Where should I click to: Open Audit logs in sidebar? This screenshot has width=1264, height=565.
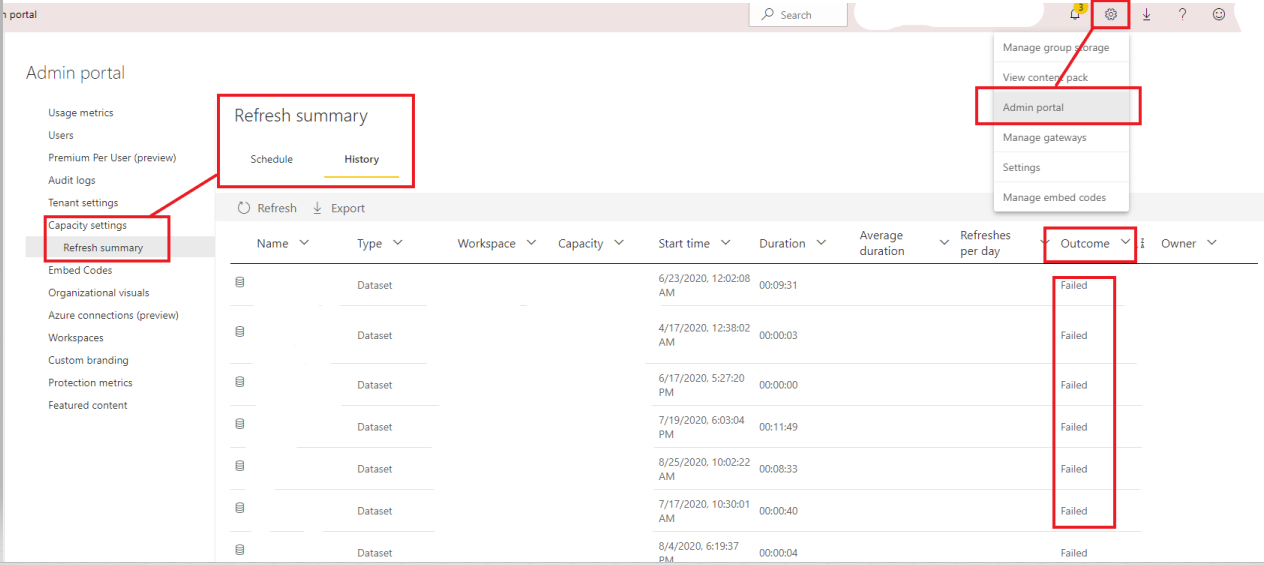[x=72, y=180]
